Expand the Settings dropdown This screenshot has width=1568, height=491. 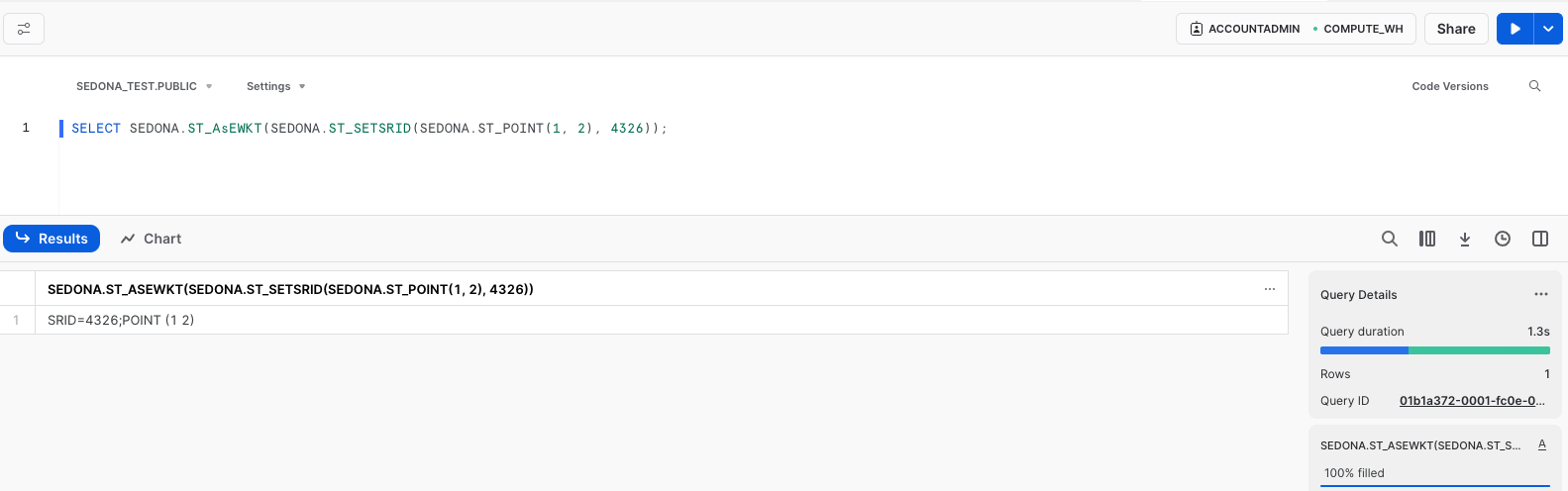[275, 86]
